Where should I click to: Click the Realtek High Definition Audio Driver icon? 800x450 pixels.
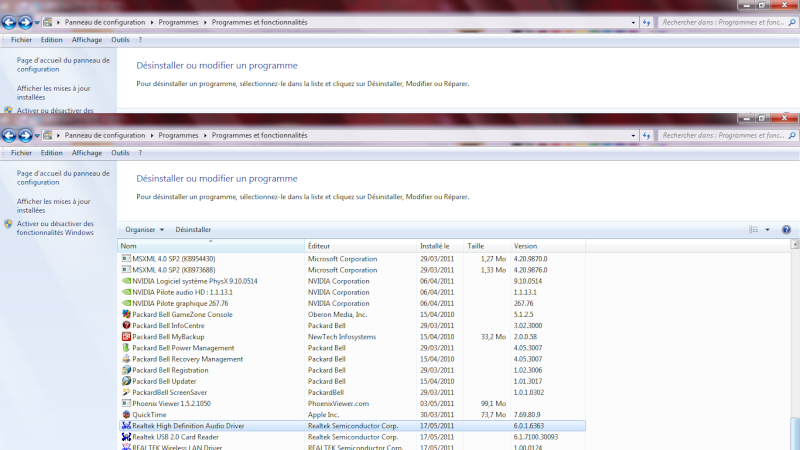pyautogui.click(x=126, y=426)
